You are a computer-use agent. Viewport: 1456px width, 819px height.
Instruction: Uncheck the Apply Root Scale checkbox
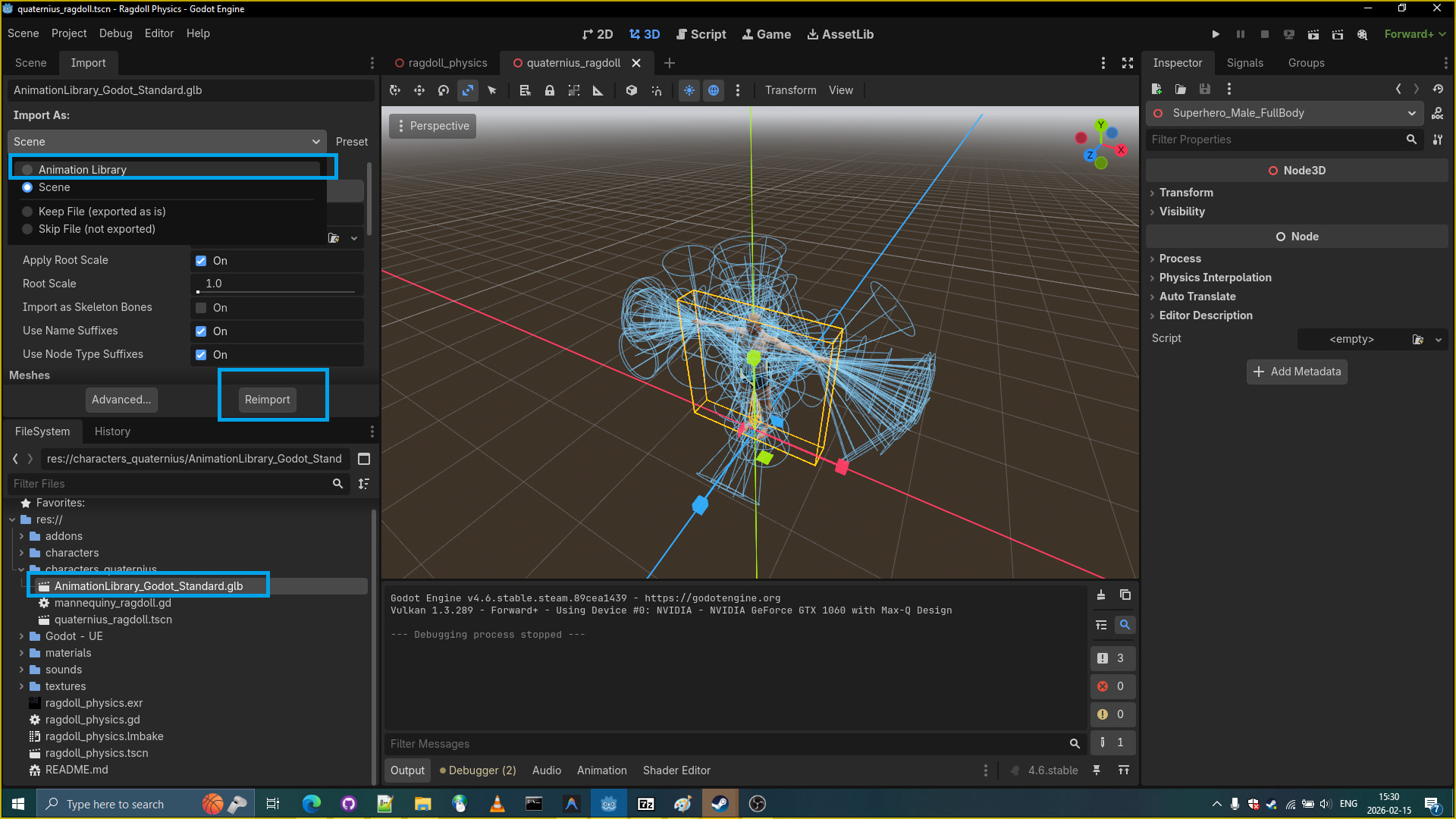[201, 261]
